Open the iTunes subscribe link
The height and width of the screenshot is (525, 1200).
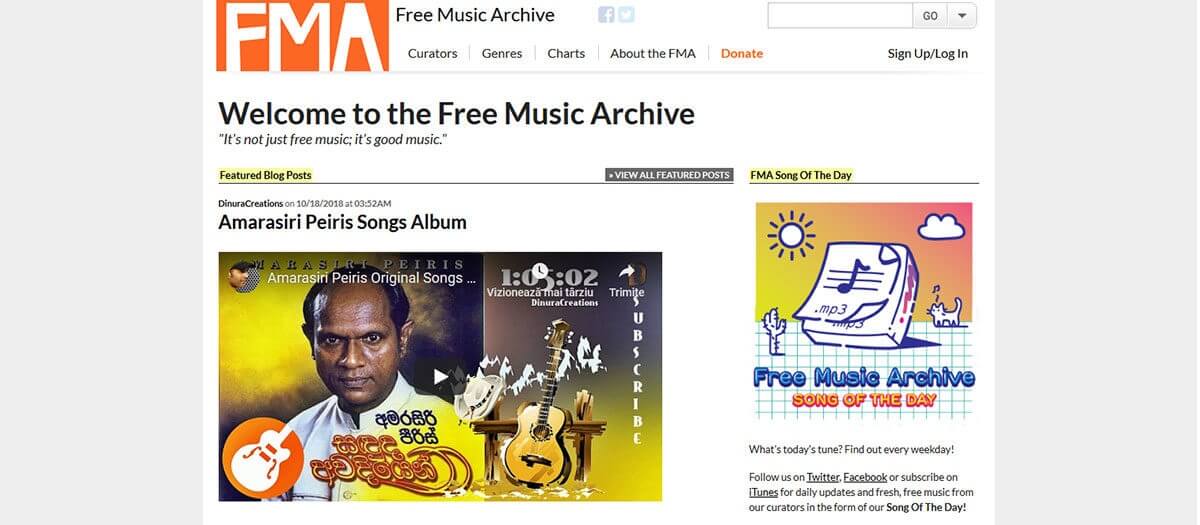click(764, 492)
